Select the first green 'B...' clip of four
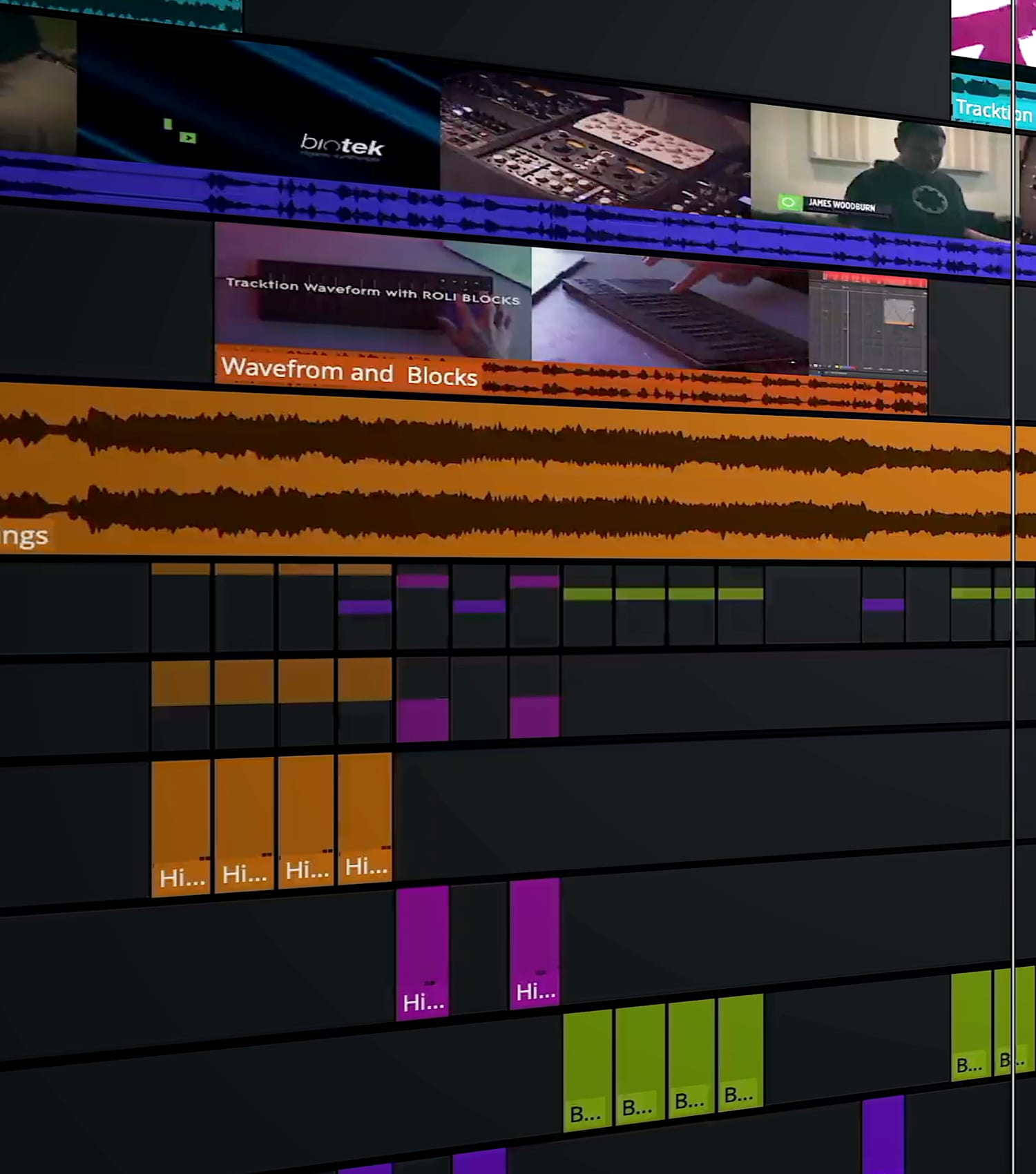The height and width of the screenshot is (1174, 1036). click(x=588, y=1072)
